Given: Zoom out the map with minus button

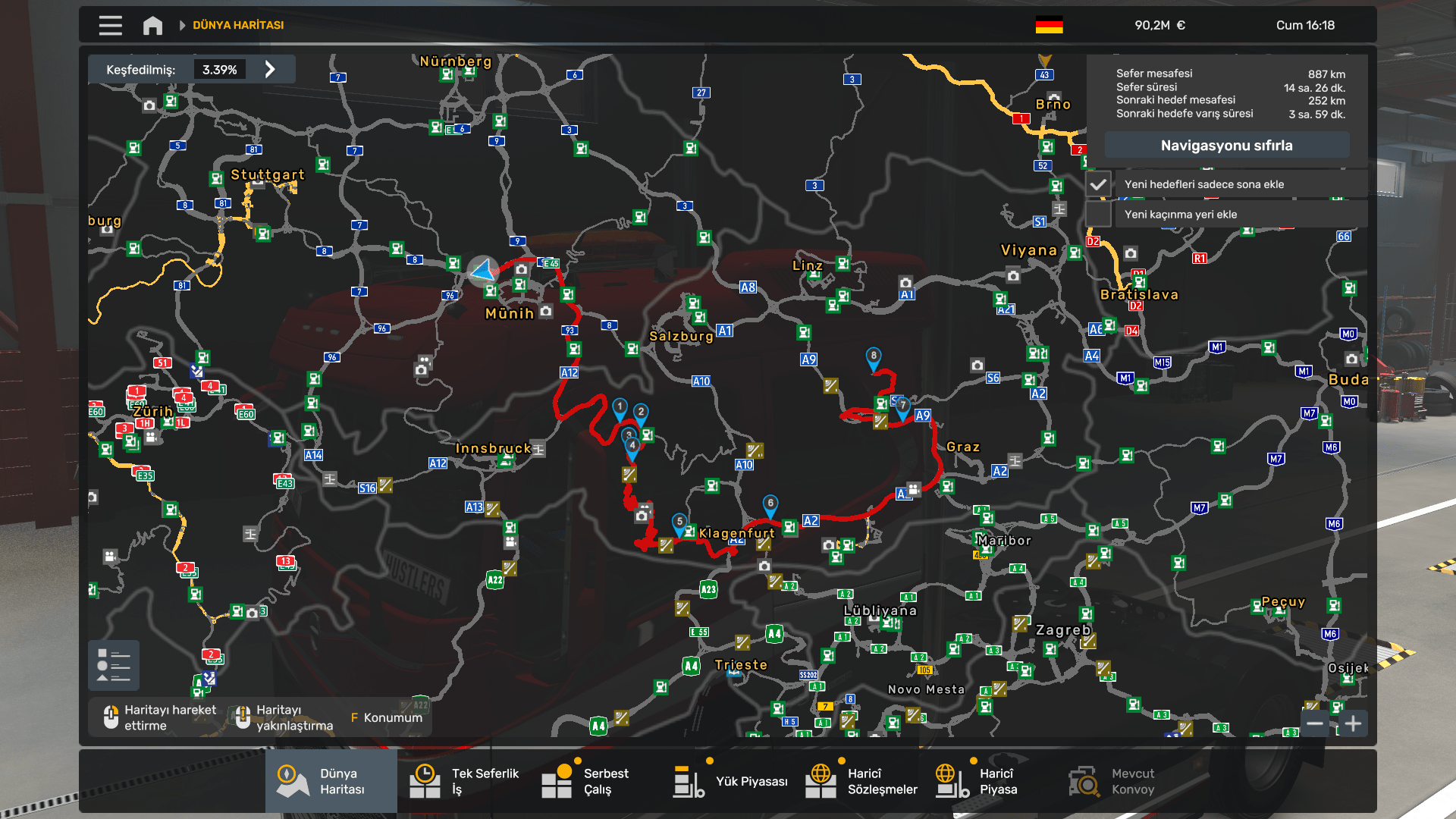Looking at the screenshot, I should coord(1315,723).
